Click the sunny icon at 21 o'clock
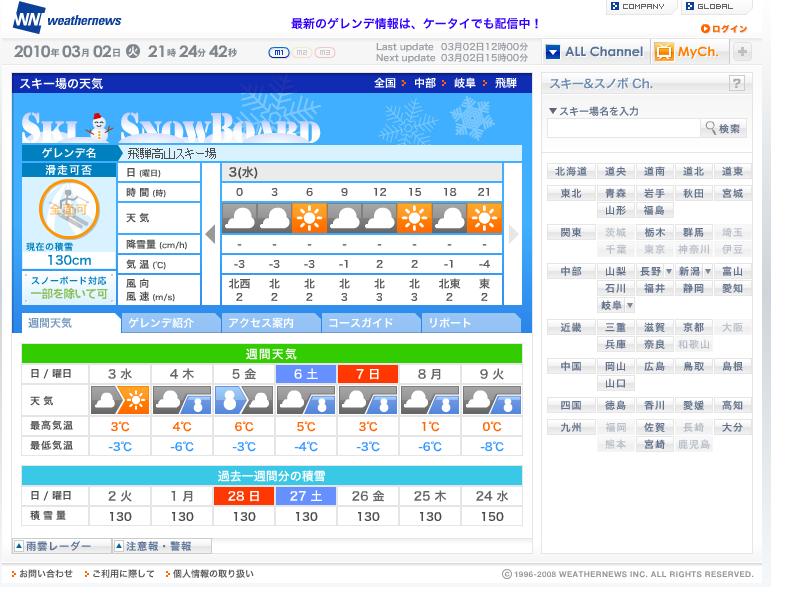The height and width of the screenshot is (600, 800). (x=484, y=218)
